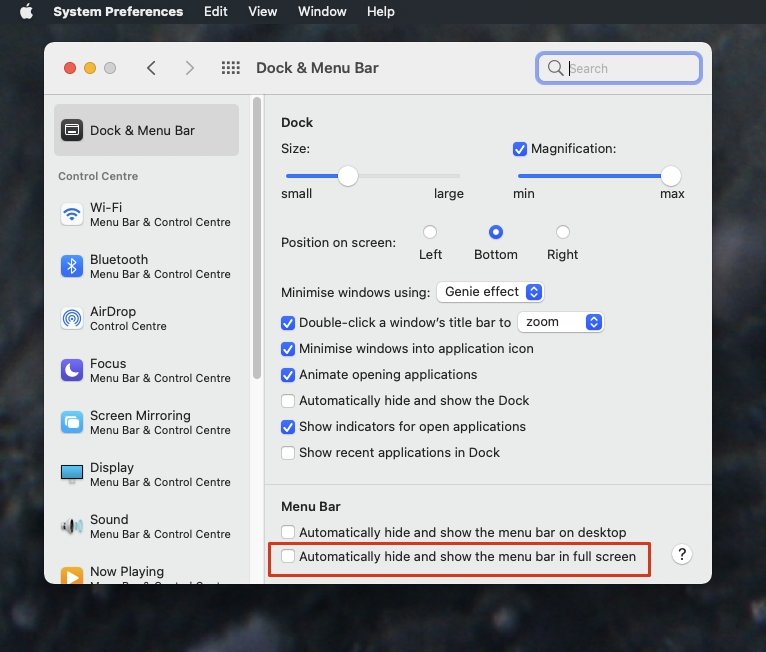Open the Help menu
The image size is (766, 652).
coord(381,11)
